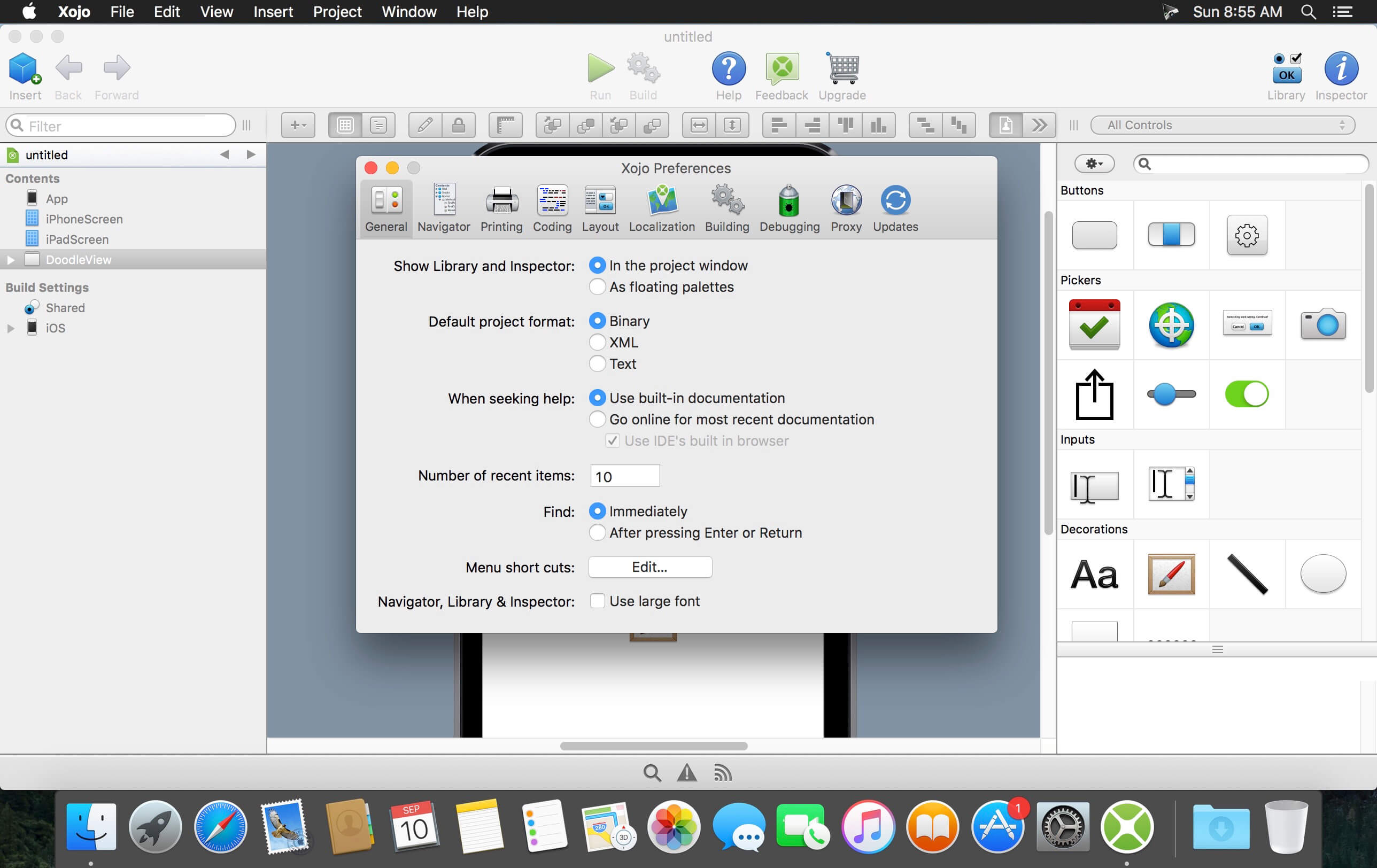This screenshot has width=1377, height=868.
Task: Select the green Switch control in Library
Action: [1247, 394]
